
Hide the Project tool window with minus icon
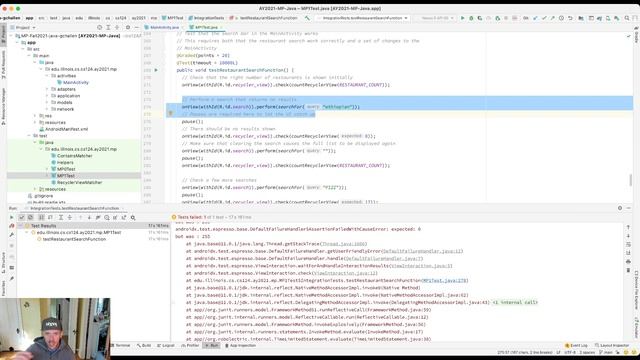tap(136, 27)
